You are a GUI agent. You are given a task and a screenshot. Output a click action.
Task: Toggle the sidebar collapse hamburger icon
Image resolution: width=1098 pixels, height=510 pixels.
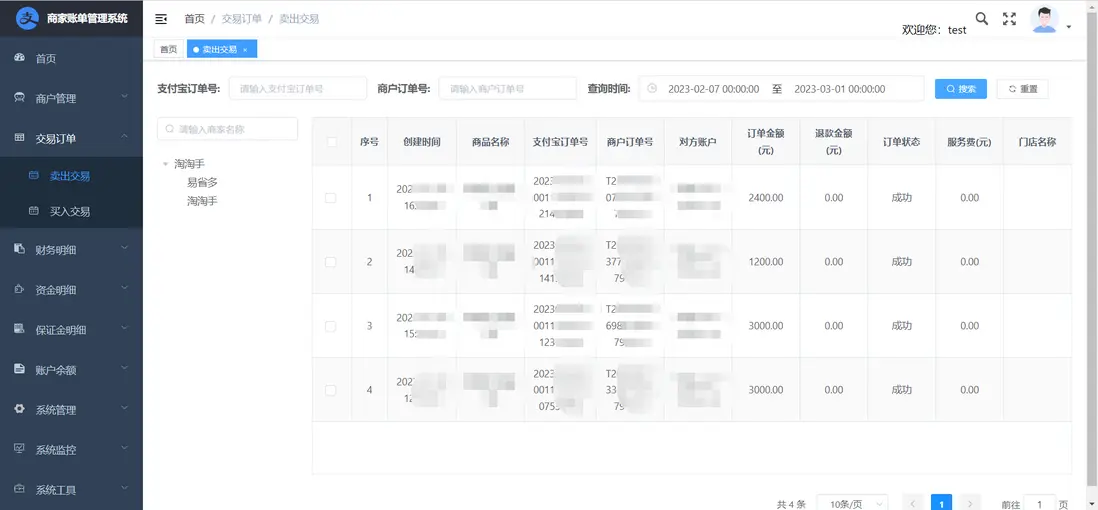(161, 19)
